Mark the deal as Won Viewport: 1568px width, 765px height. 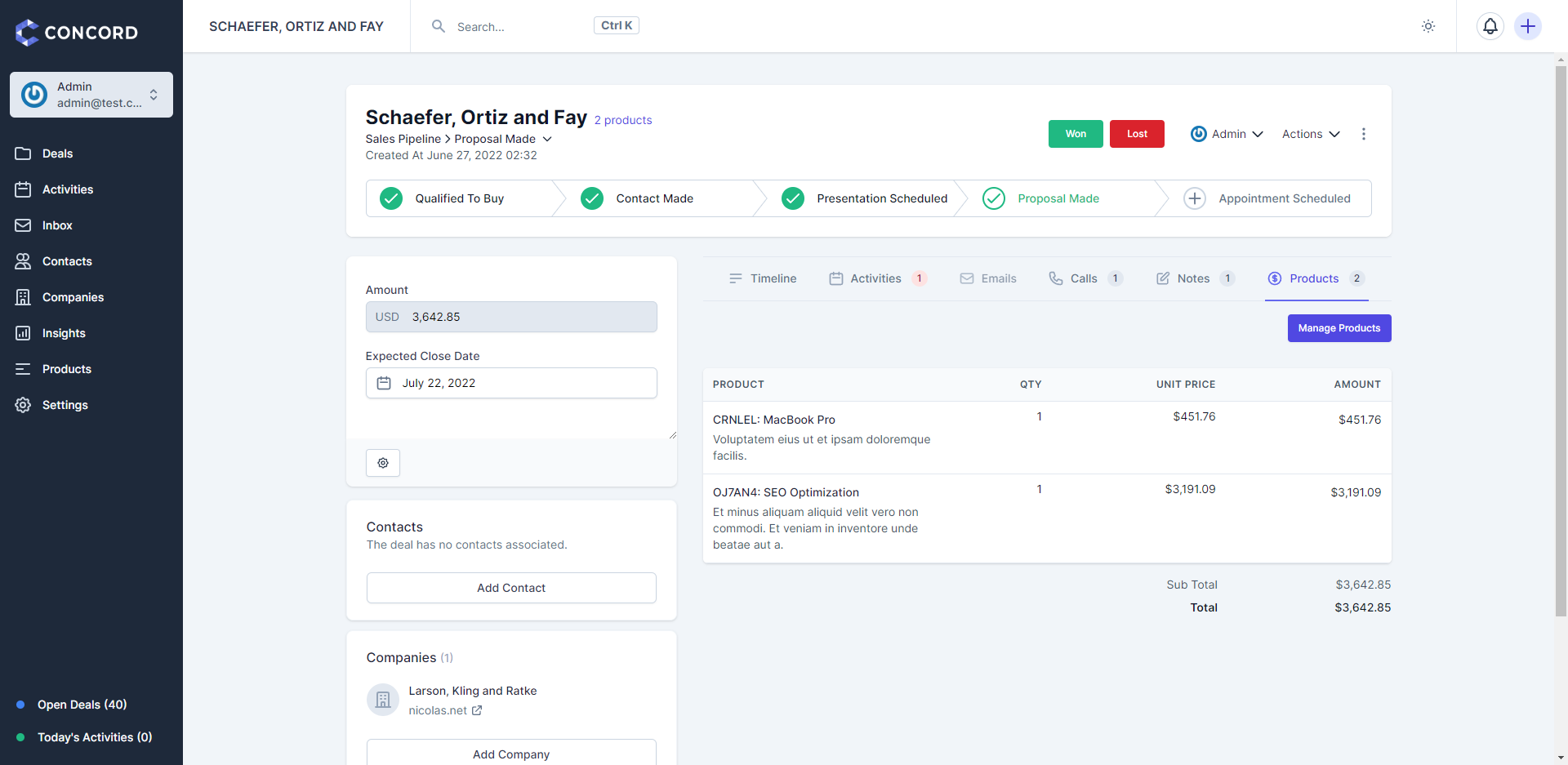[1075, 134]
